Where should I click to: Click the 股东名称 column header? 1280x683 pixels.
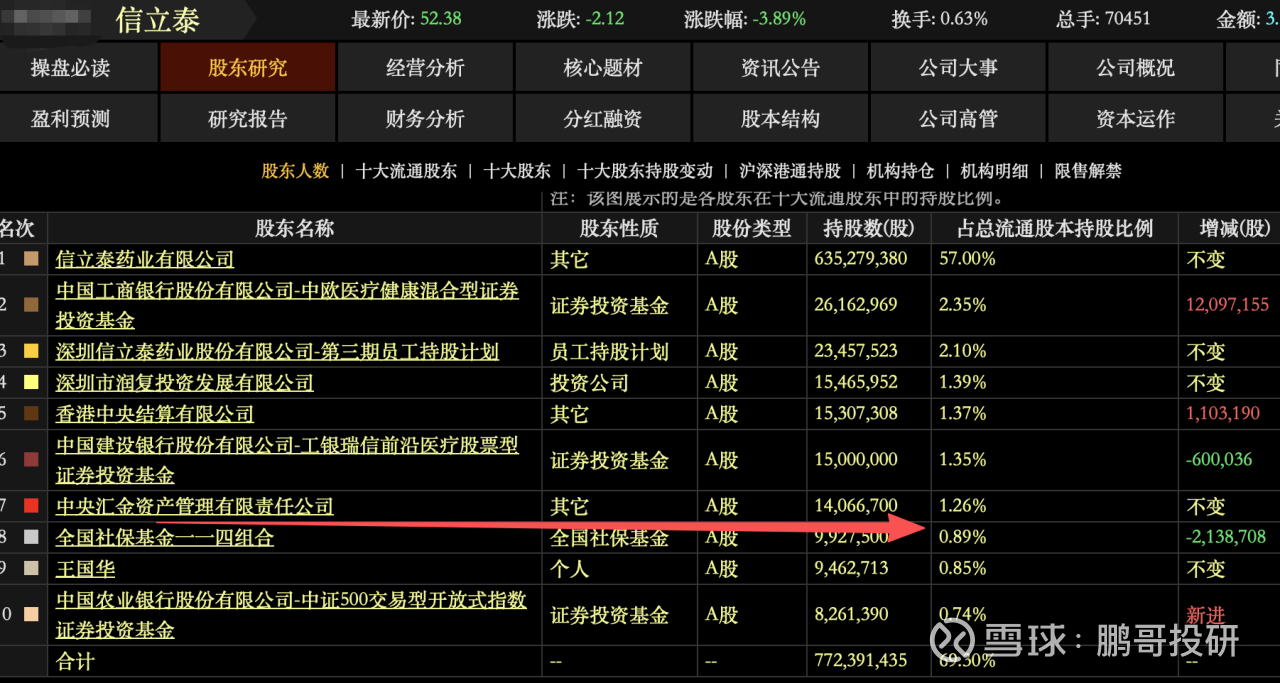tap(294, 228)
